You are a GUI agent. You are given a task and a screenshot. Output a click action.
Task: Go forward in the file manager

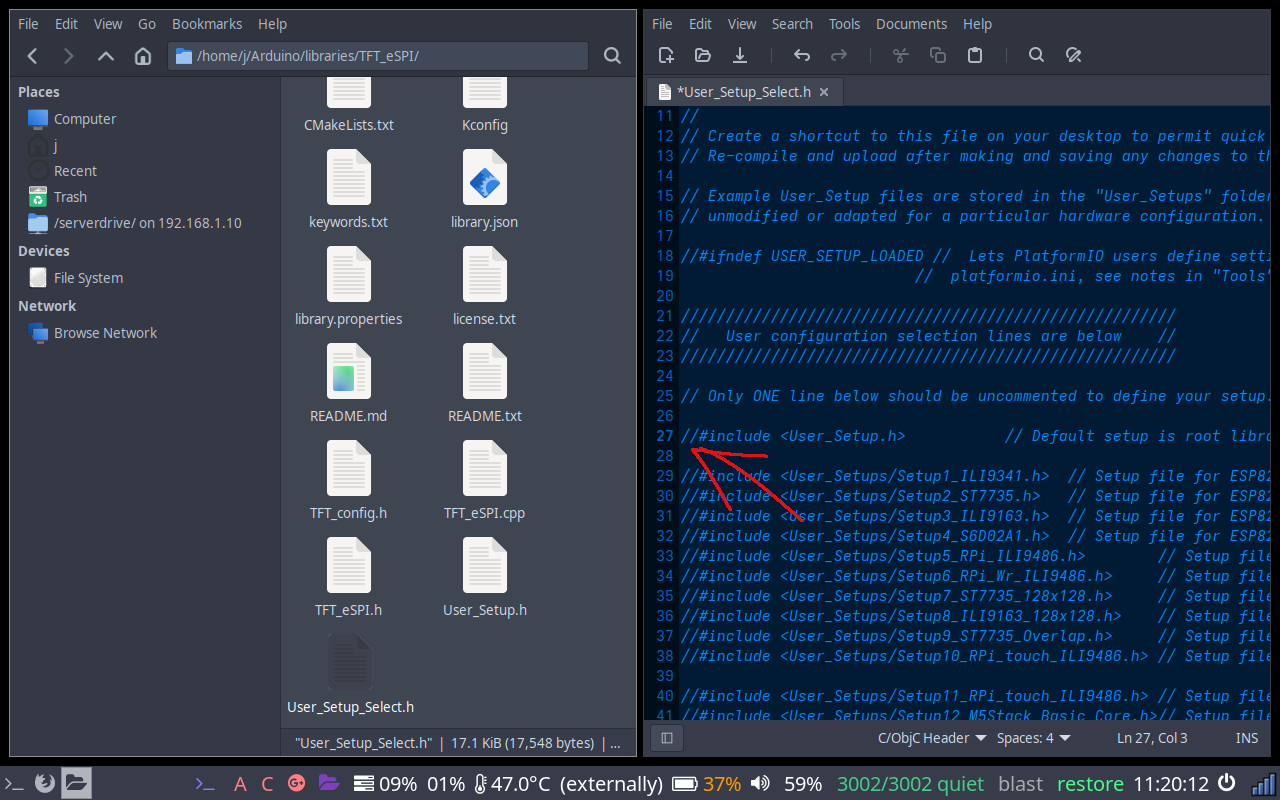click(68, 56)
